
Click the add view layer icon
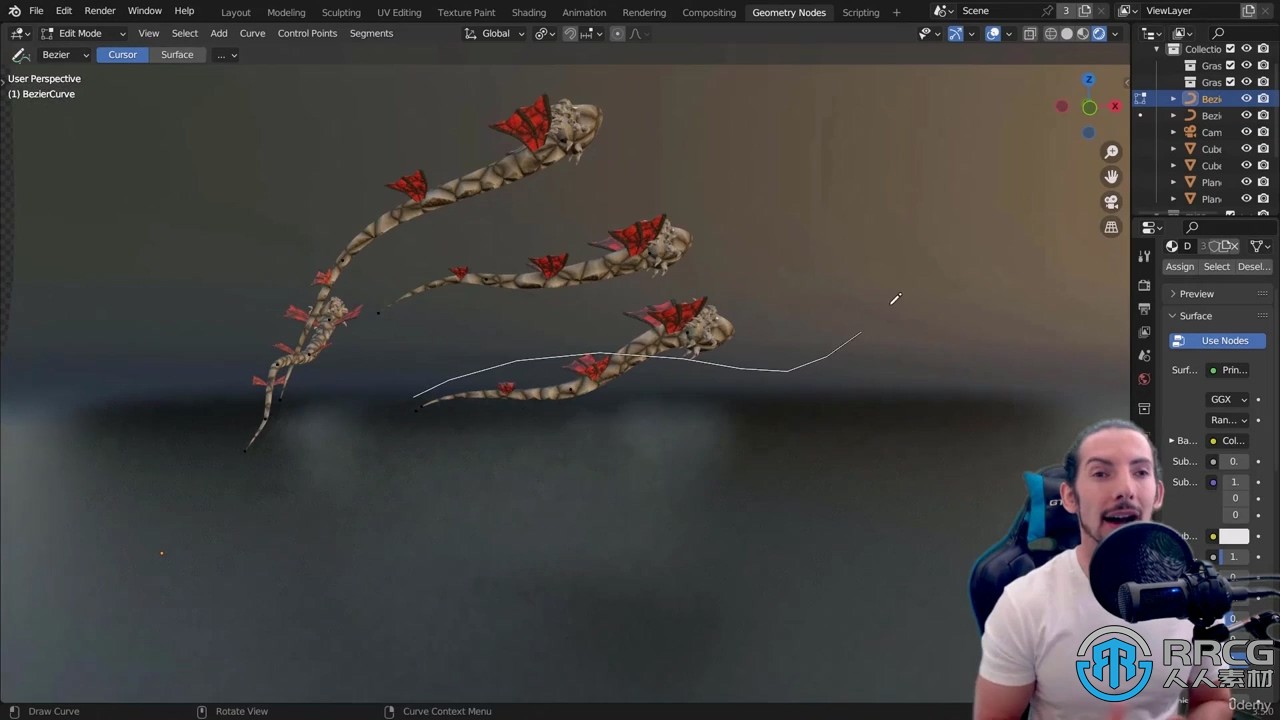point(1248,11)
